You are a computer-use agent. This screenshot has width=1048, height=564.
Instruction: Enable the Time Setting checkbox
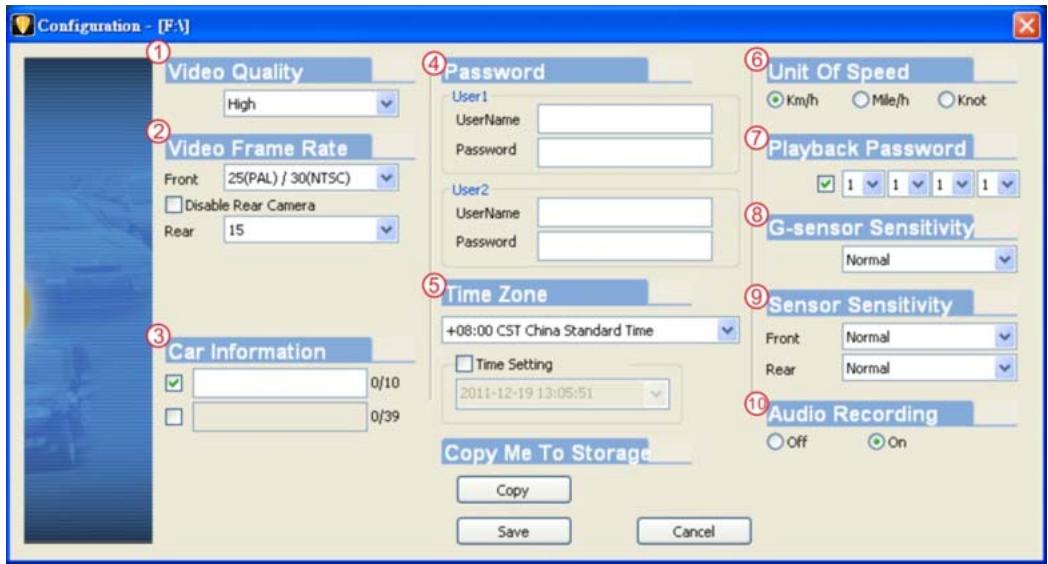(463, 364)
